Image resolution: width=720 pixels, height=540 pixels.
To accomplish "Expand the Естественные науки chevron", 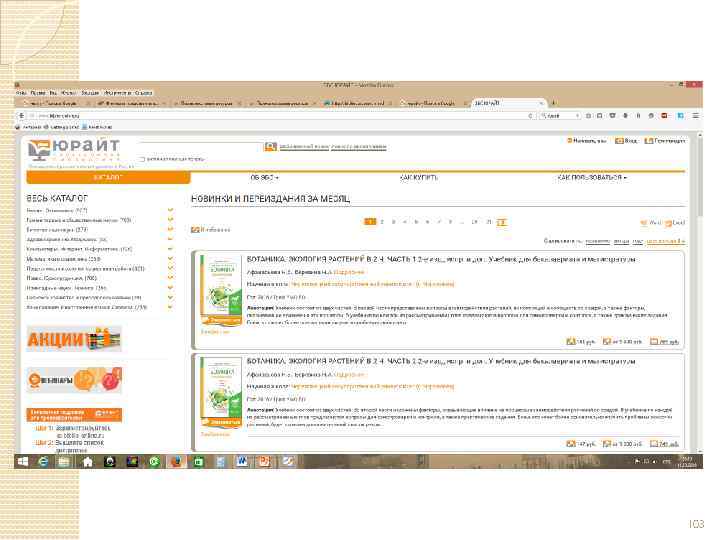I will [170, 230].
